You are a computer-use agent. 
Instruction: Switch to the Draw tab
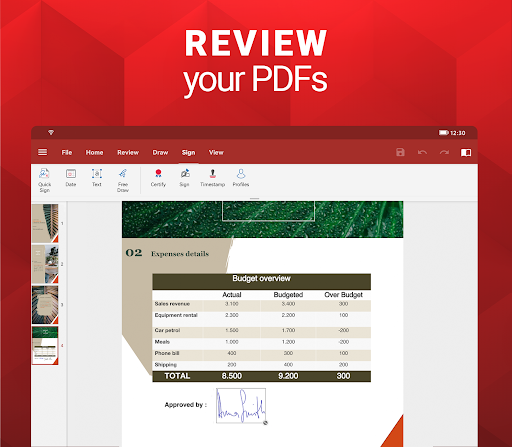pyautogui.click(x=160, y=152)
